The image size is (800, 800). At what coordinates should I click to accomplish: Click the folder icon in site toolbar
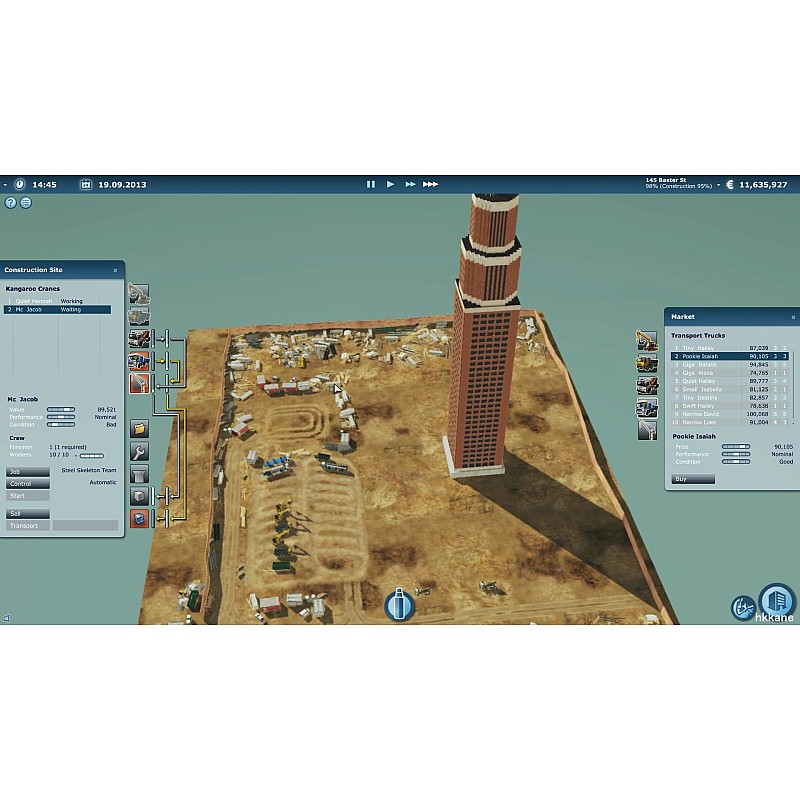[x=139, y=428]
